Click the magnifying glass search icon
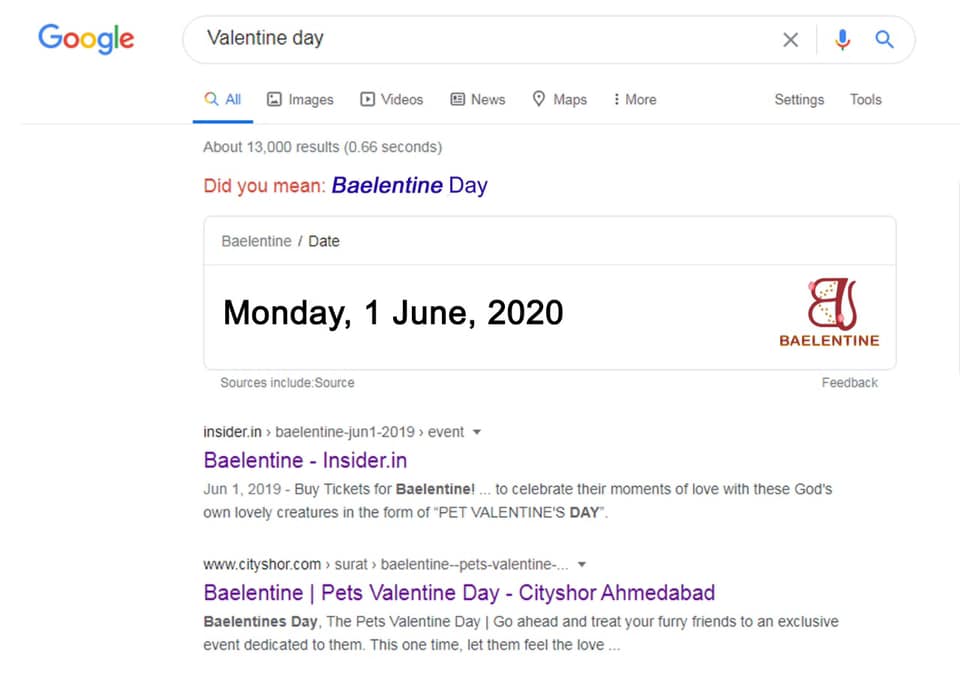The height and width of the screenshot is (678, 960). tap(884, 40)
